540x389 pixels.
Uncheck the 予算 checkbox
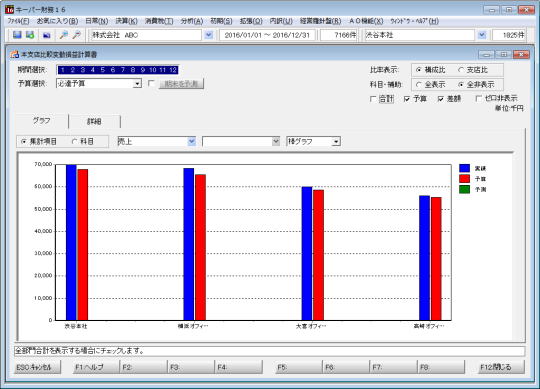click(407, 99)
